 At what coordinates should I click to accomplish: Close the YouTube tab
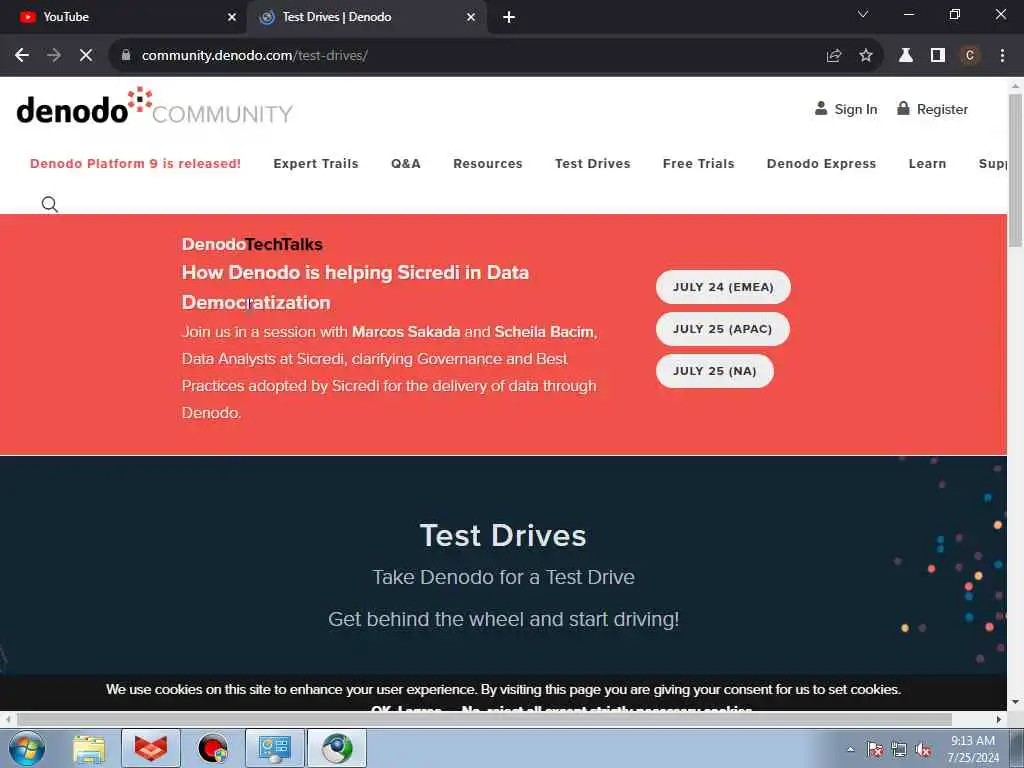pyautogui.click(x=231, y=17)
